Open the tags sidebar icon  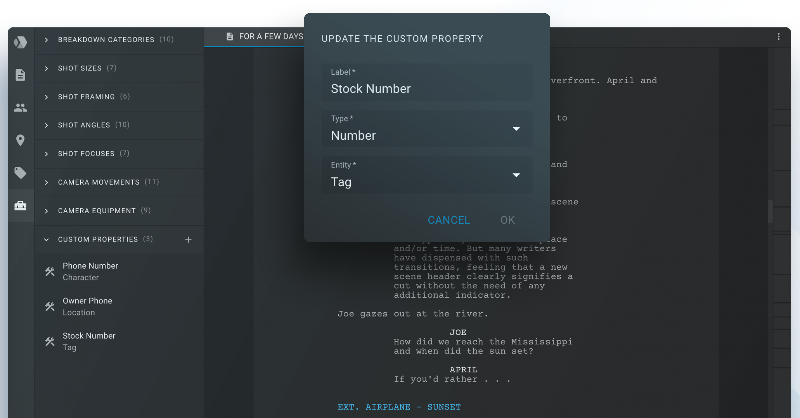click(20, 173)
